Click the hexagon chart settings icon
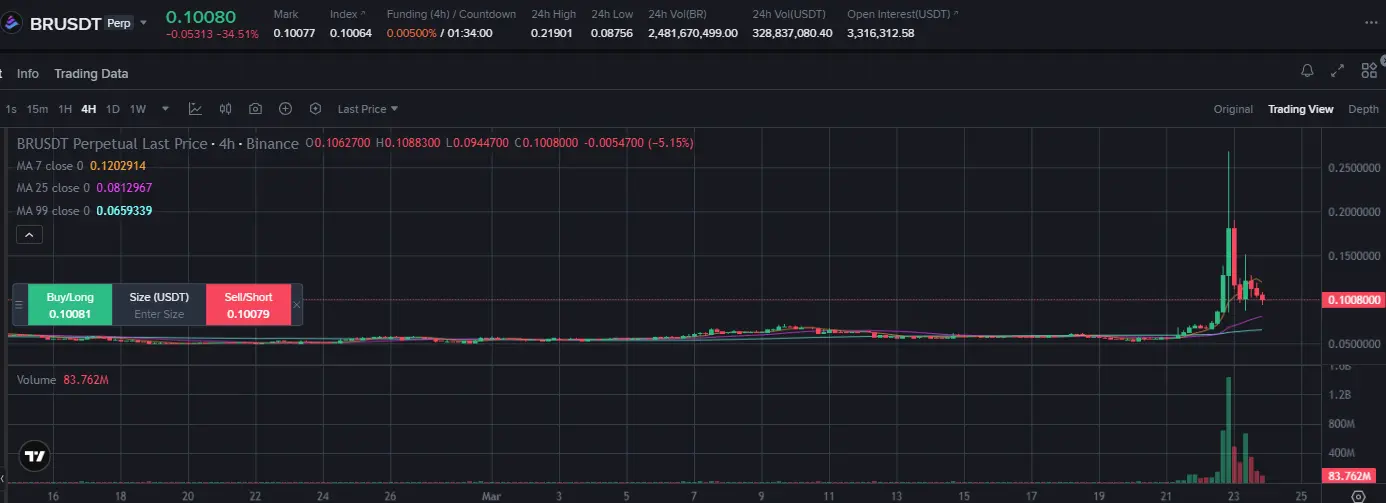Viewport: 1386px width, 503px height. (316, 109)
